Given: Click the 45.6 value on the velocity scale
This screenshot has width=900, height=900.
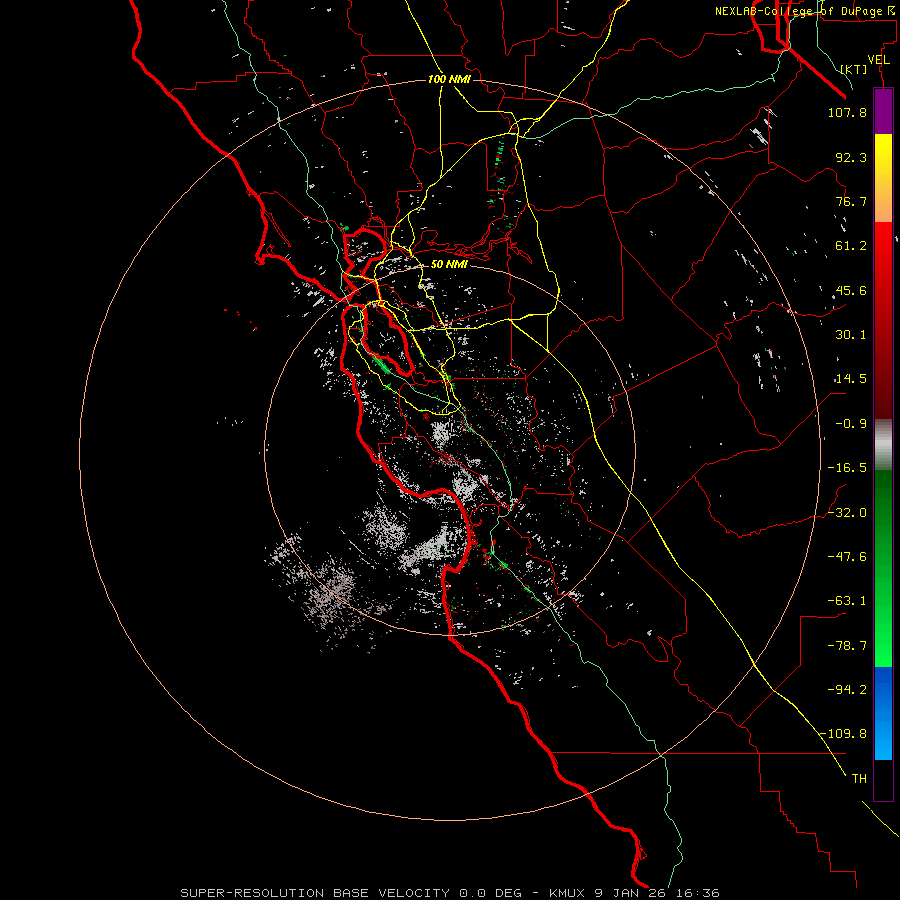Looking at the screenshot, I should 851,290.
